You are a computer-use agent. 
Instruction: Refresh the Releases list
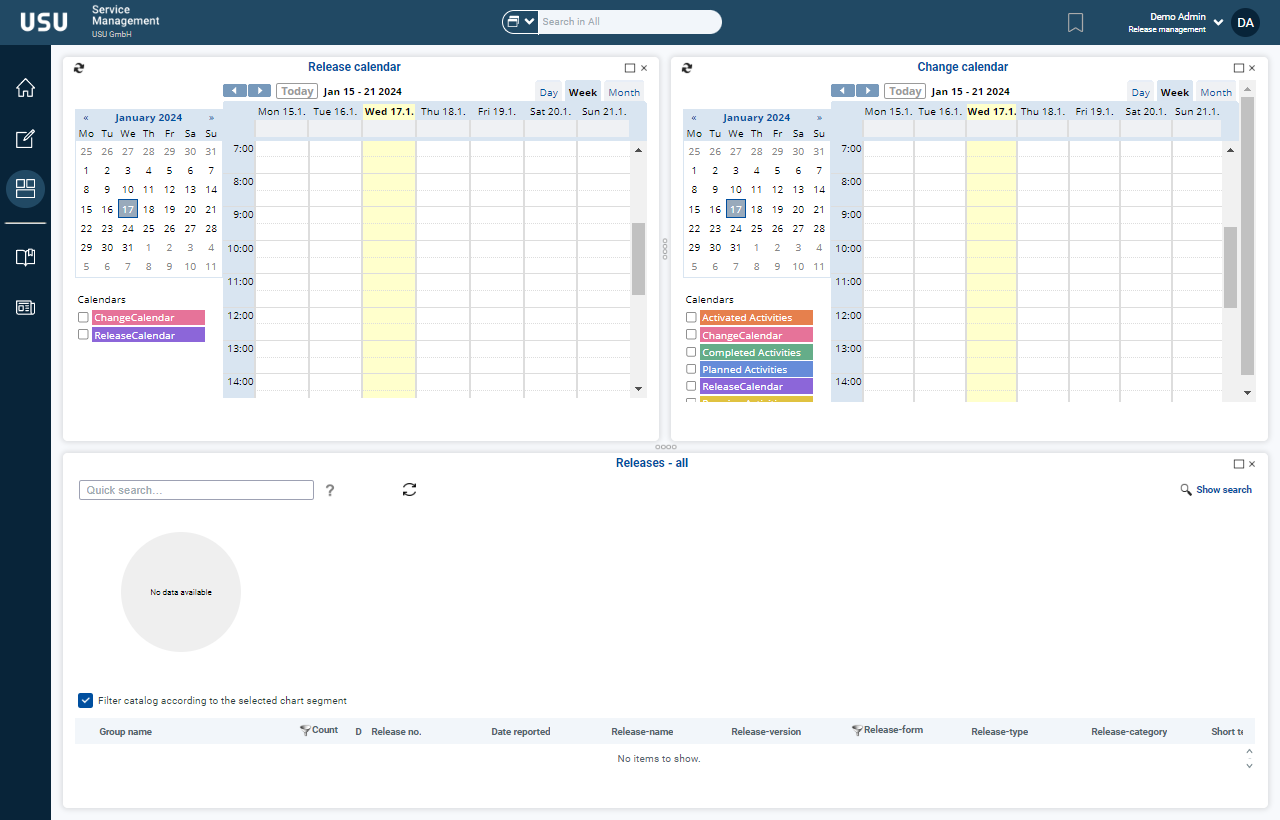pyautogui.click(x=409, y=489)
